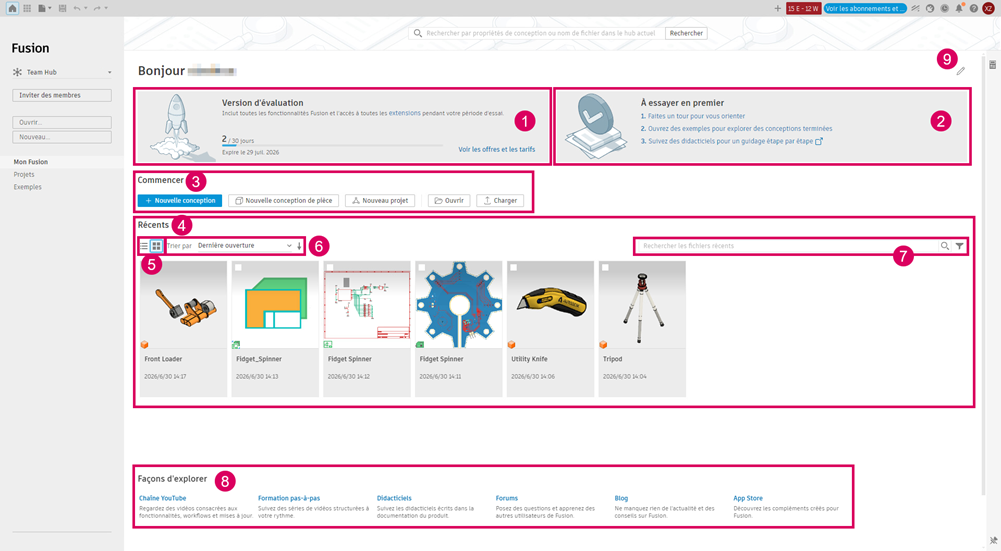The image size is (1001, 551).
Task: Click Rechercher les fichiers récents field
Action: tap(788, 246)
